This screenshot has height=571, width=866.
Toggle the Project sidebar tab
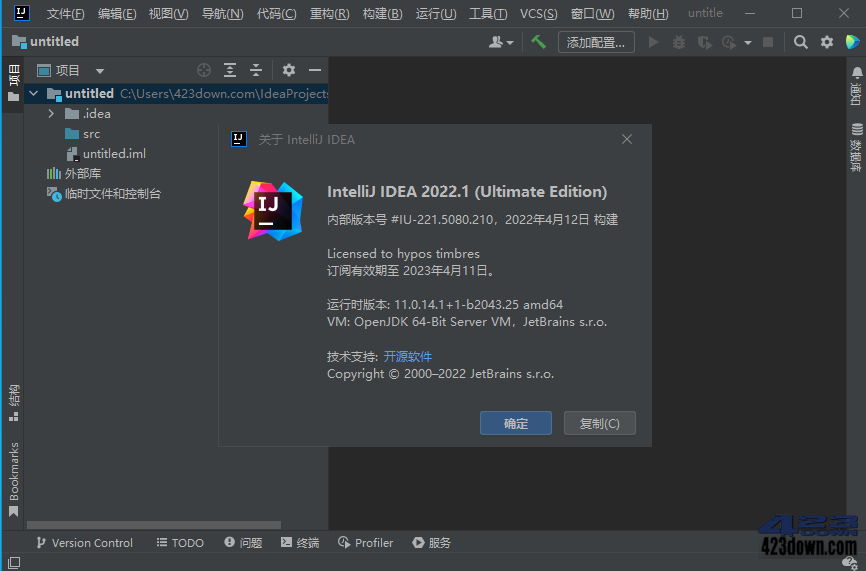(x=14, y=83)
